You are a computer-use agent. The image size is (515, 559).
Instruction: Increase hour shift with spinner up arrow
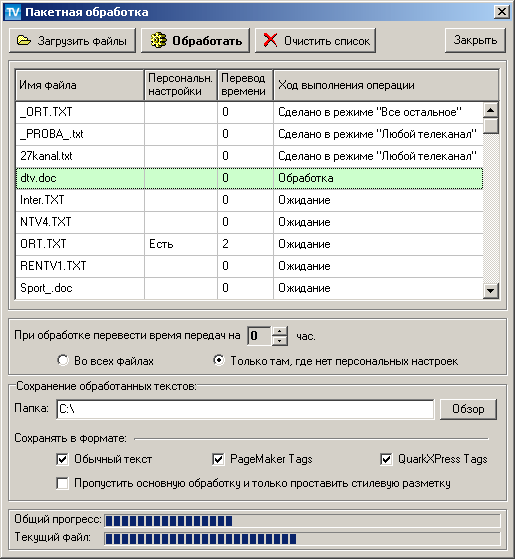pyautogui.click(x=280, y=332)
